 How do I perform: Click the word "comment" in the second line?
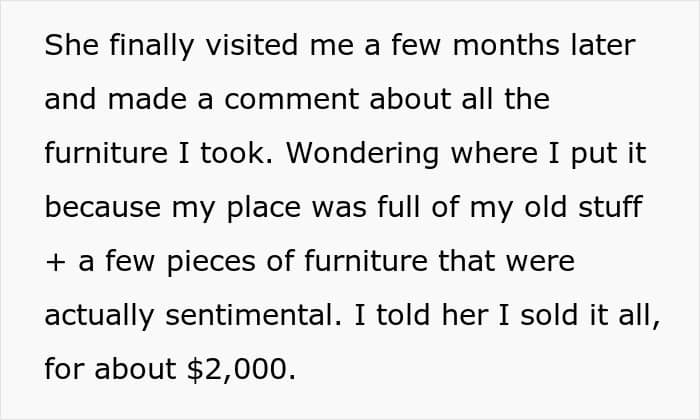292,99
